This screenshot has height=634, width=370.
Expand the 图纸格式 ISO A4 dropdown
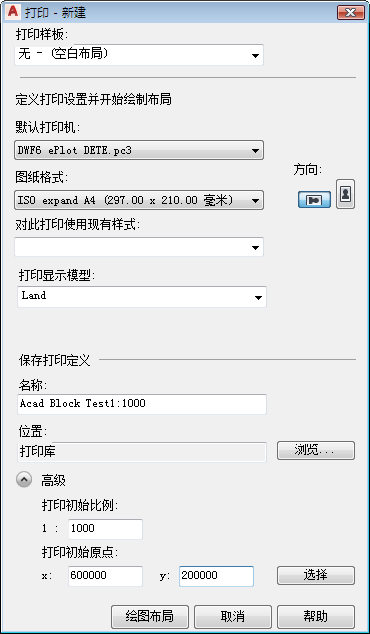(x=139, y=200)
